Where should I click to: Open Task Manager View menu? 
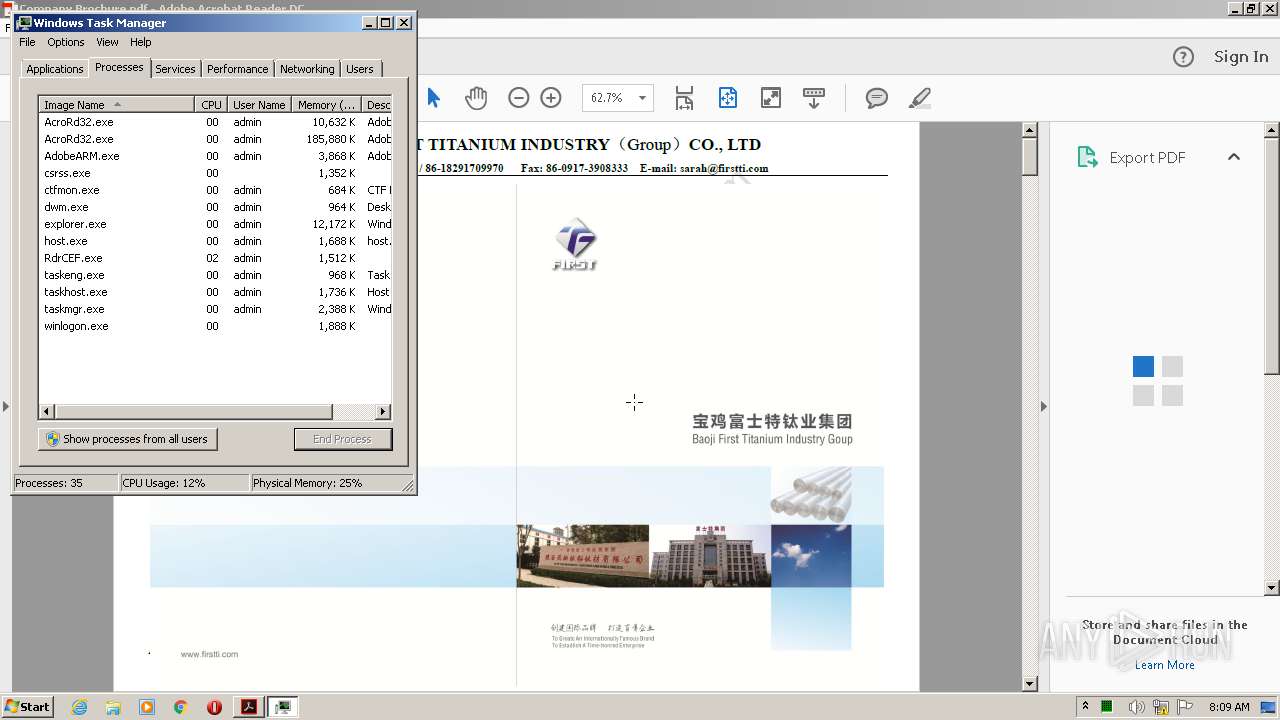click(x=107, y=42)
